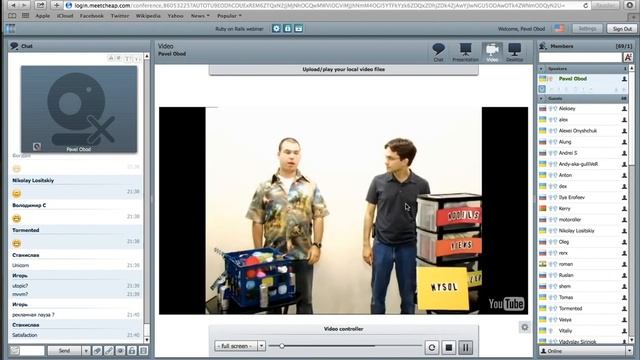Click the members search field
The width and height of the screenshot is (640, 360).
580,58
